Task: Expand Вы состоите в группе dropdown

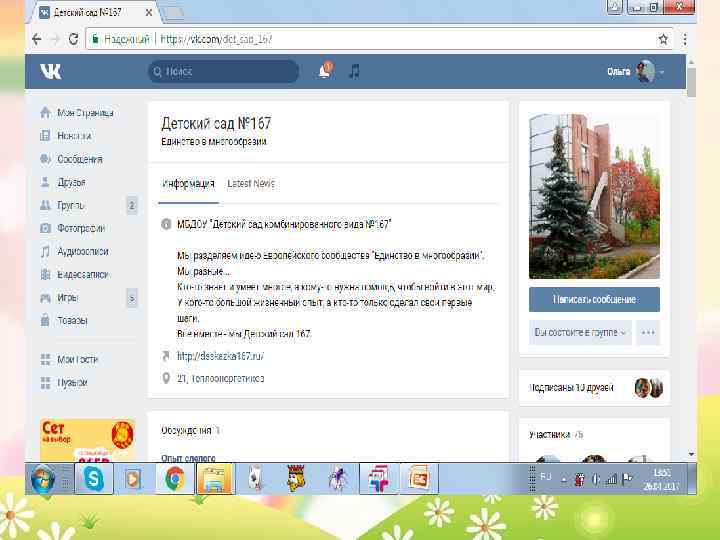Action: 580,332
